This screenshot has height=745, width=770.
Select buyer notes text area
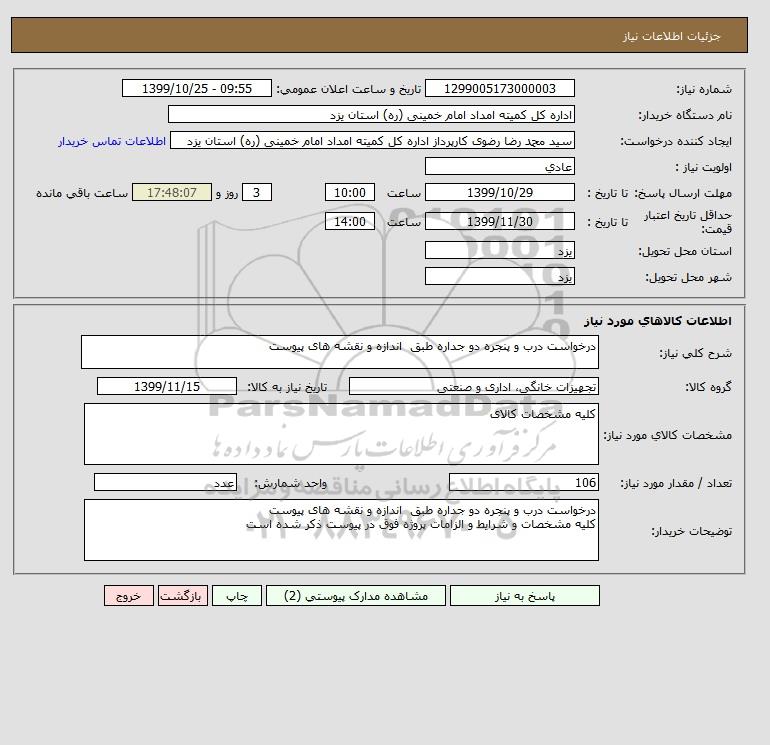click(341, 530)
